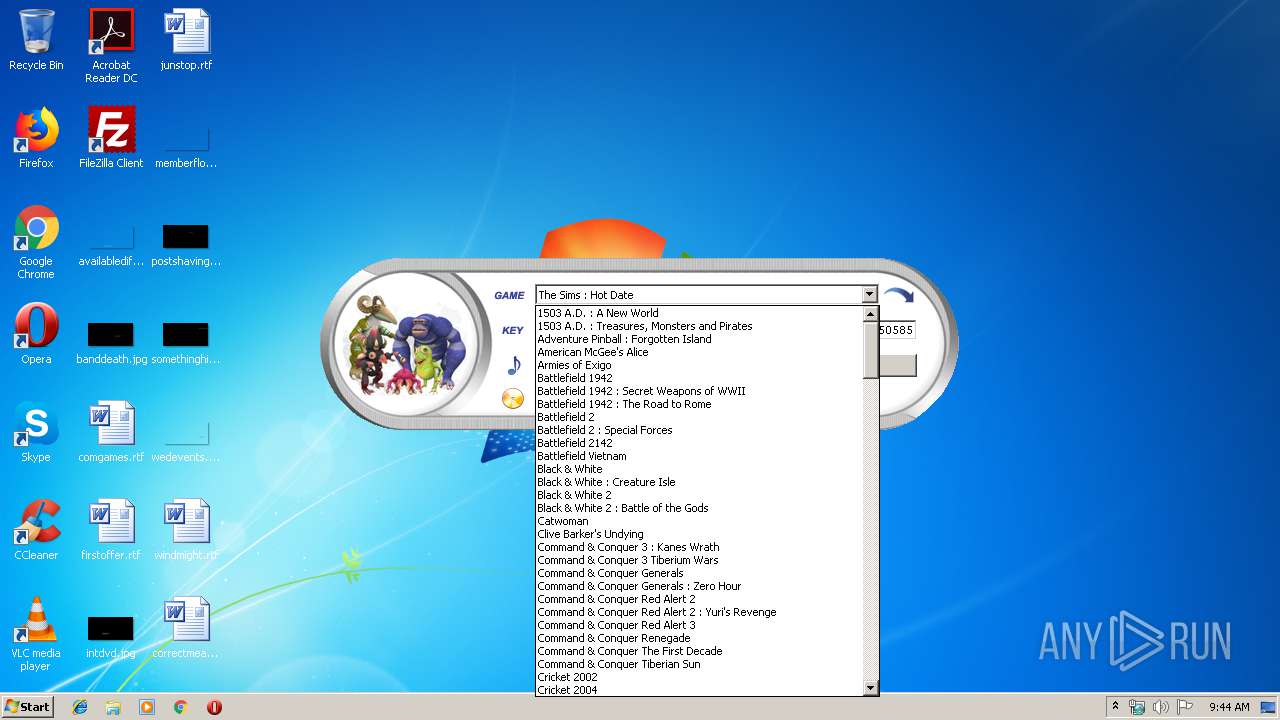Choose 1503 A.D. : A New World
1280x720 pixels.
pyautogui.click(x=699, y=313)
